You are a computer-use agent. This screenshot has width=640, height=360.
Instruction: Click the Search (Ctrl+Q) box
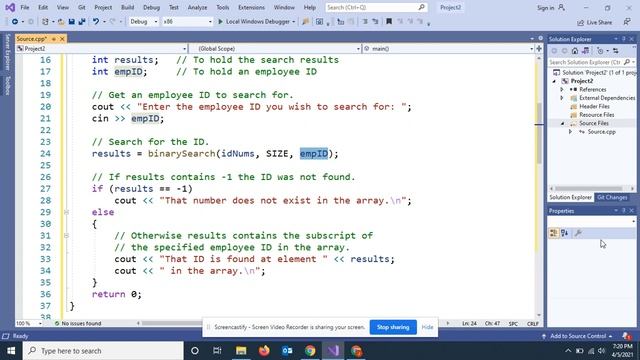coord(376,7)
